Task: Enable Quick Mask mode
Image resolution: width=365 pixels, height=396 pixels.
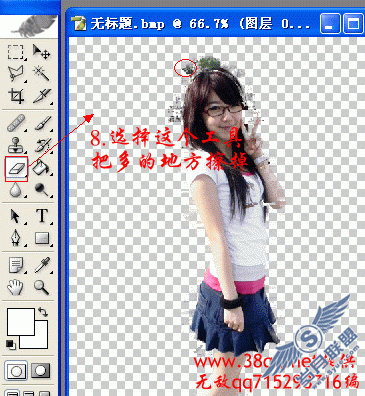Action: pyautogui.click(x=40, y=370)
